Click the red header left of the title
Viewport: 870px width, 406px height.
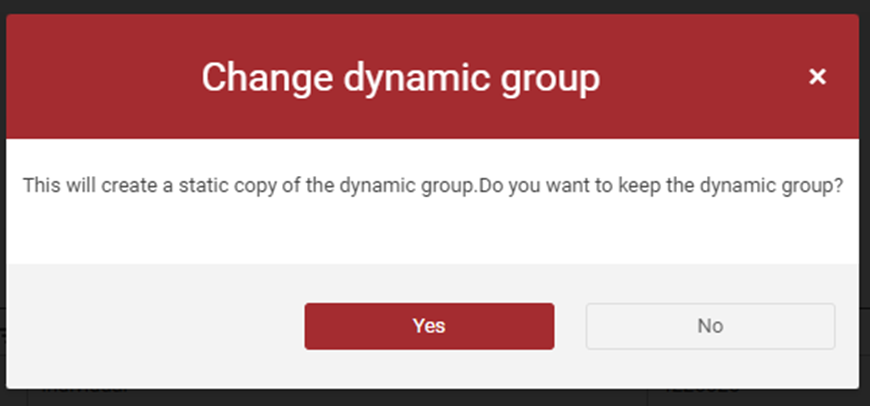click(x=103, y=77)
